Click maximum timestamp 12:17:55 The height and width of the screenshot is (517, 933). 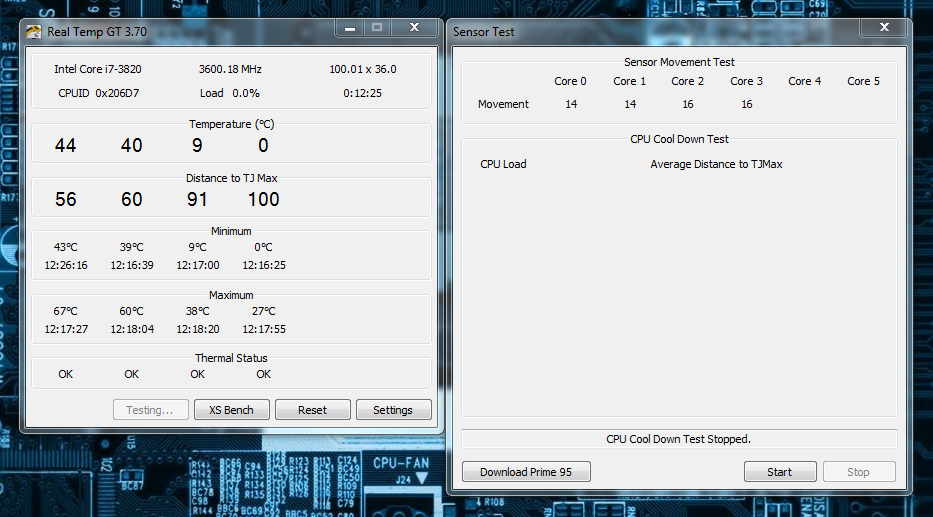point(264,329)
